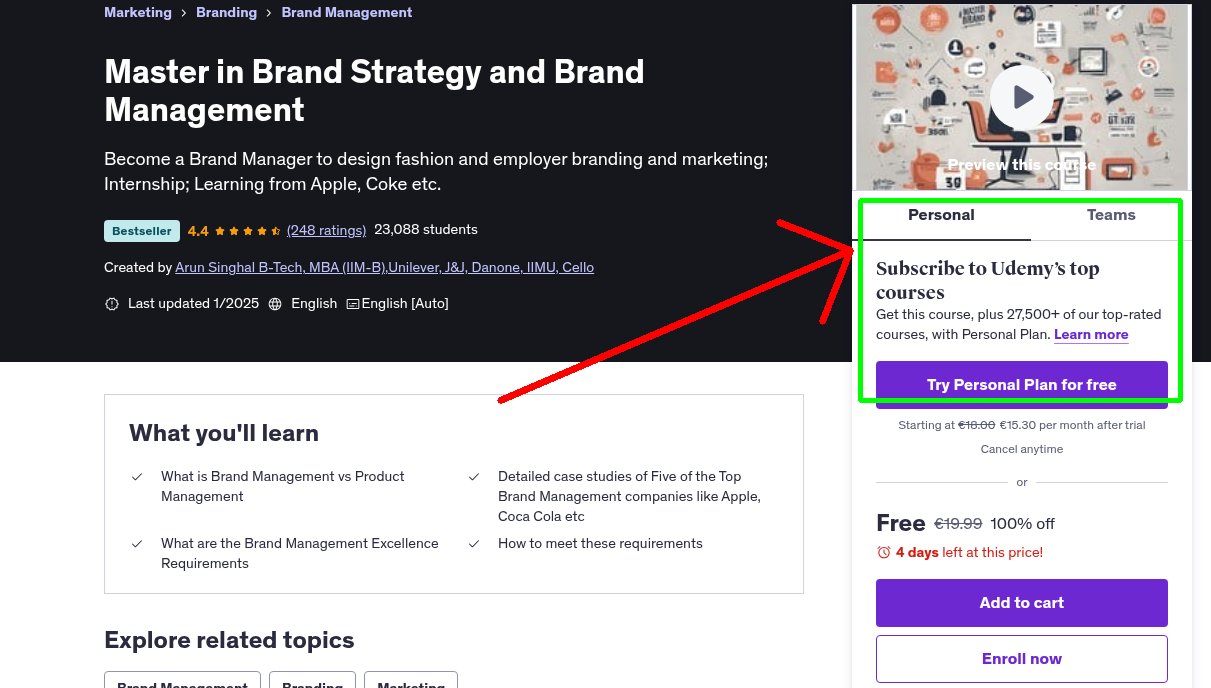This screenshot has width=1211, height=688.
Task: Click 'Detailed case studies of Five' item
Action: coord(630,496)
